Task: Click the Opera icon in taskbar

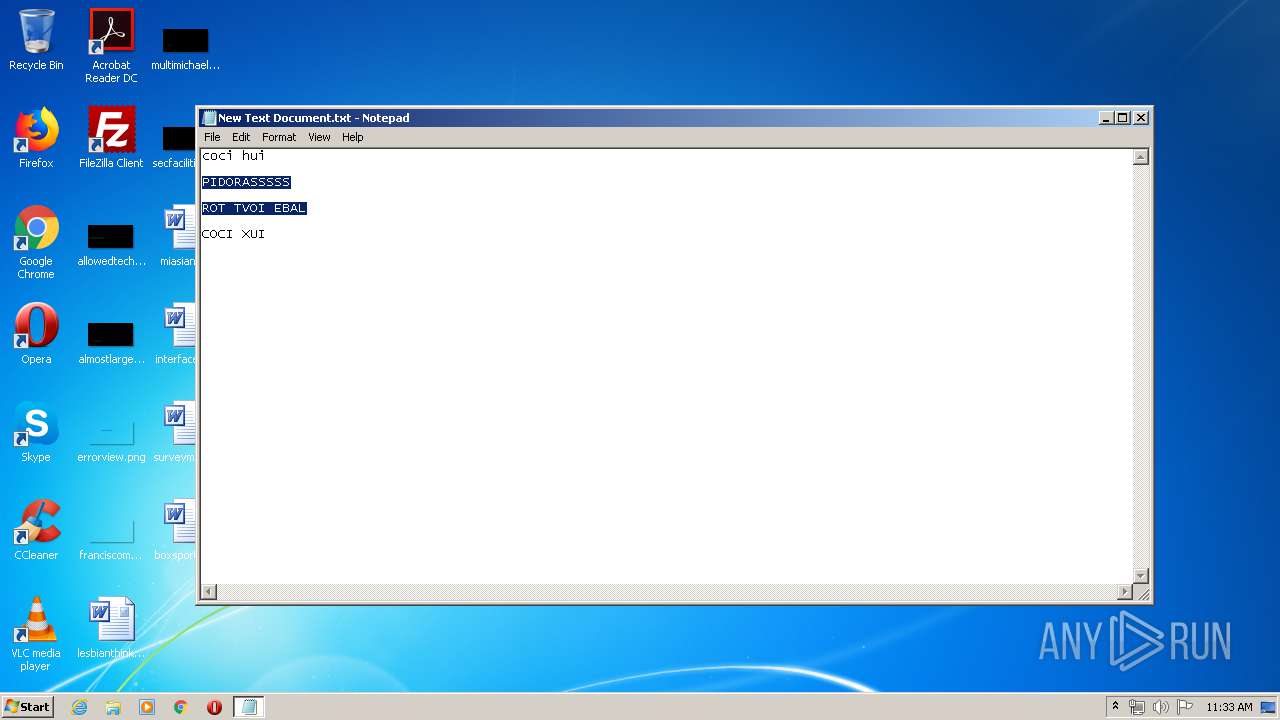Action: [x=214, y=707]
